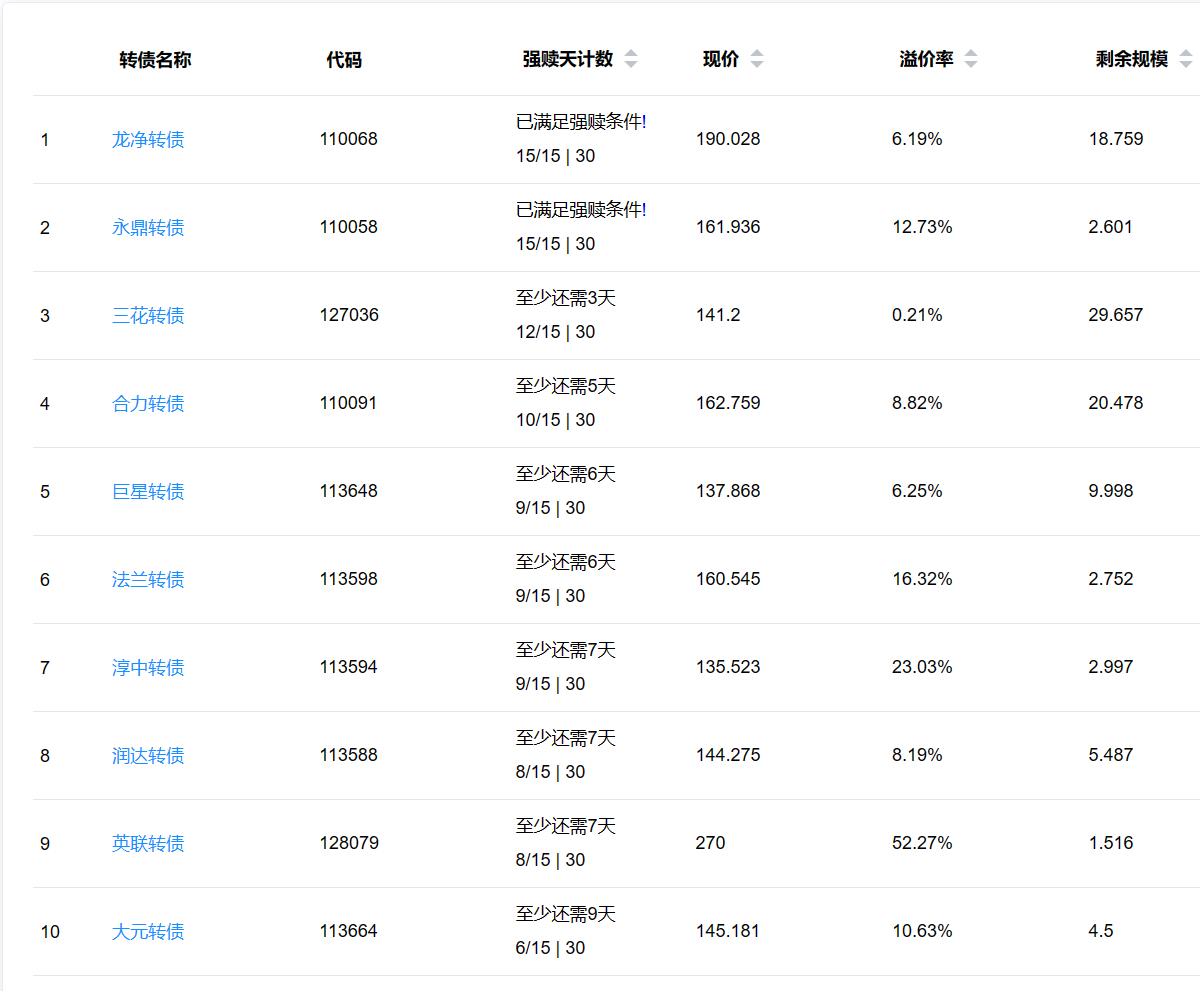Click the 270 price cell for 英联转债
The height and width of the screenshot is (991, 1200).
[x=711, y=844]
